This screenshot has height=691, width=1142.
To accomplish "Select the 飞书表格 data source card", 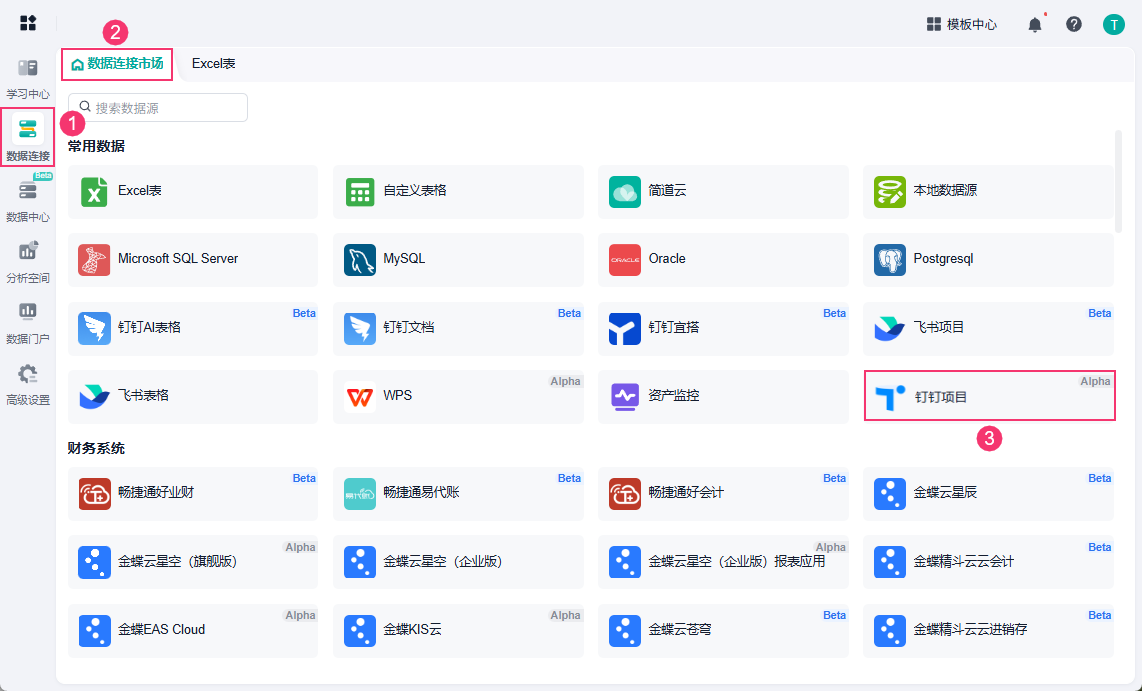I will 193,397.
